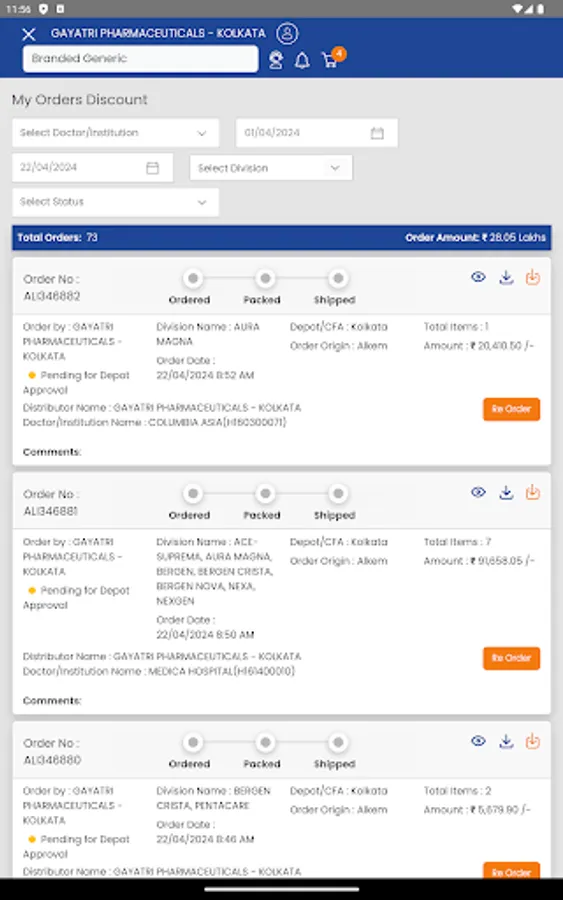Export order ALI346880 using orange icon
This screenshot has height=900, width=563.
pyautogui.click(x=533, y=742)
